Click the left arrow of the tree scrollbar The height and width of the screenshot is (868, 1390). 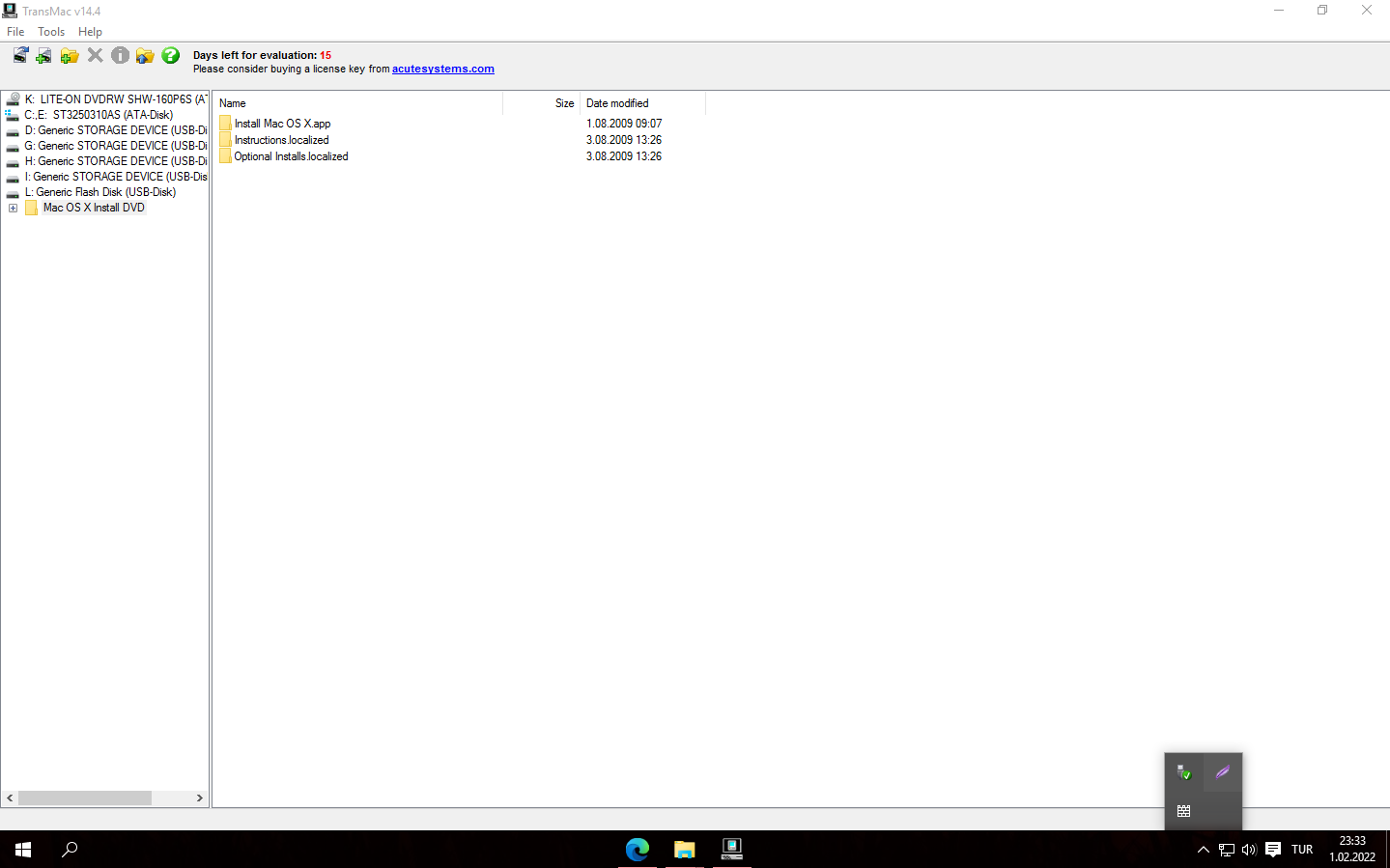(x=10, y=798)
